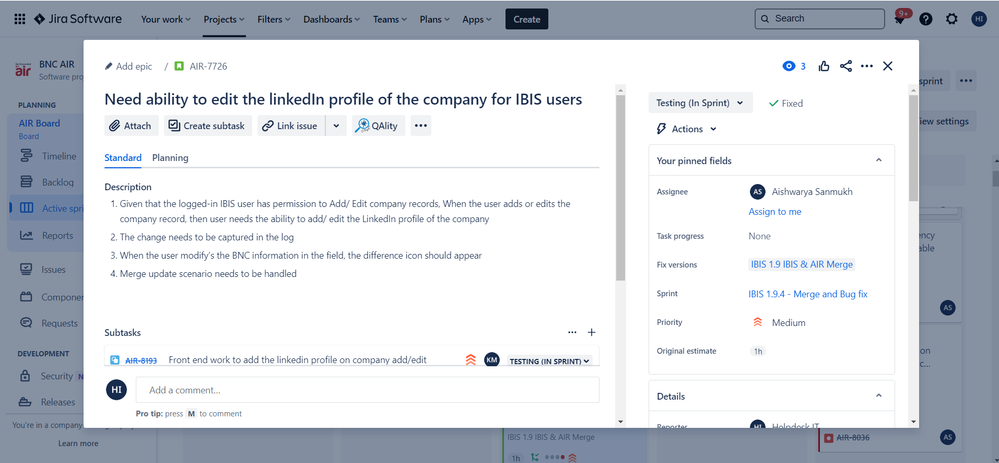999x463 pixels.
Task: Open Backlog in the sidebar
Action: [x=48, y=182]
